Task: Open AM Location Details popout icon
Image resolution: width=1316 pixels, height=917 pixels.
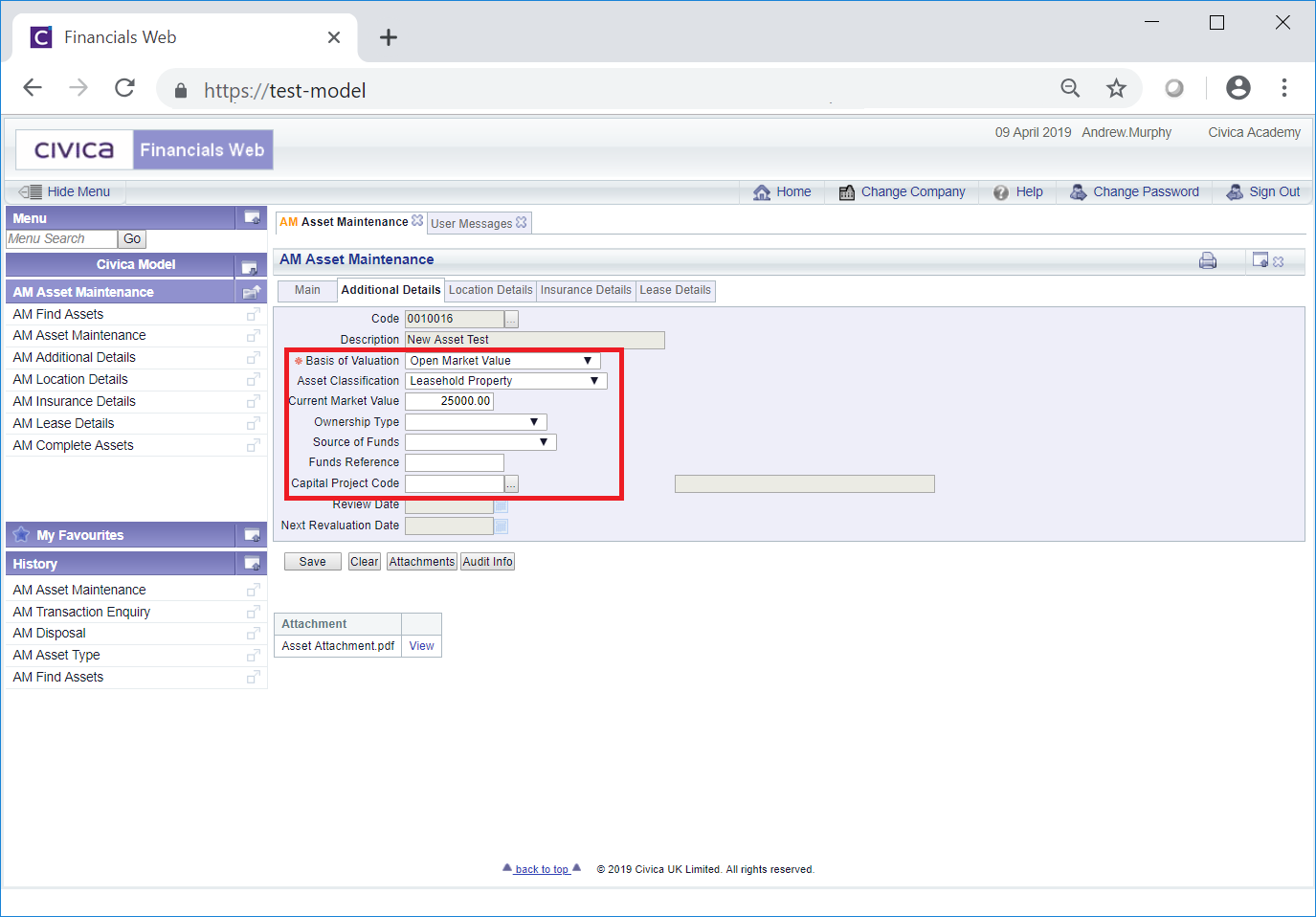Action: (x=254, y=380)
